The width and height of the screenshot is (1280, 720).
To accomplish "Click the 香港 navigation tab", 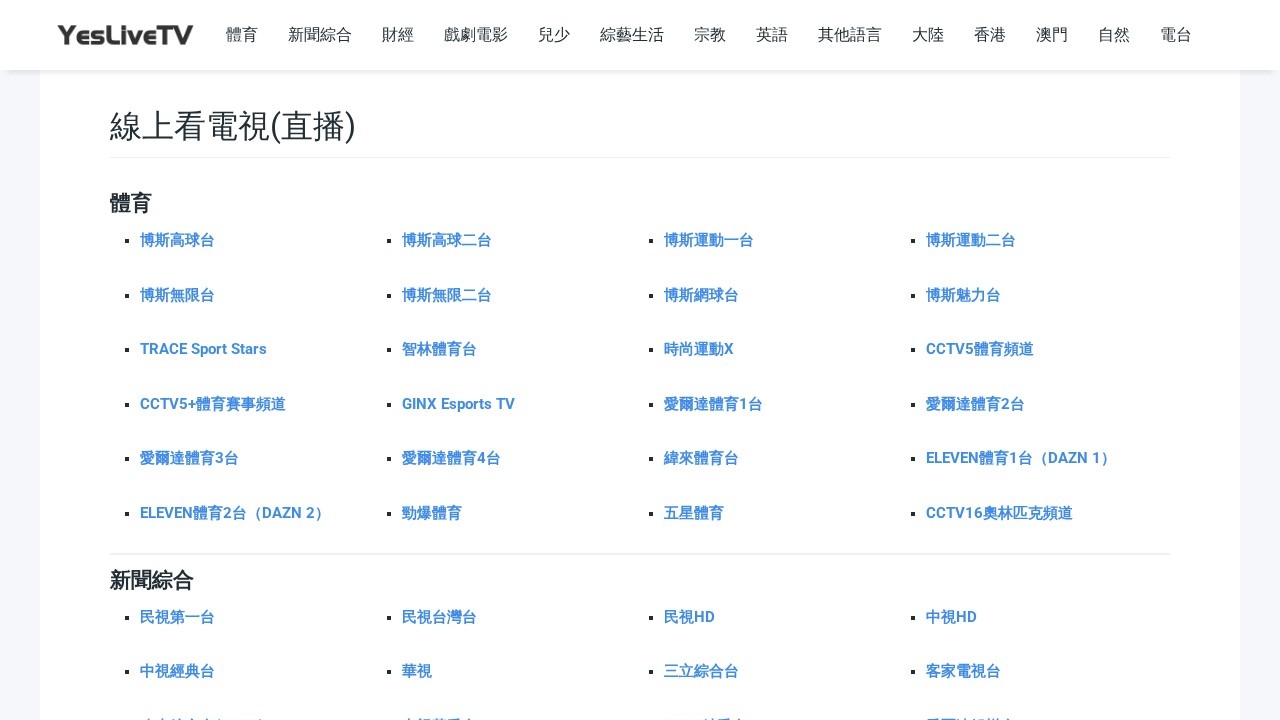I will point(990,35).
